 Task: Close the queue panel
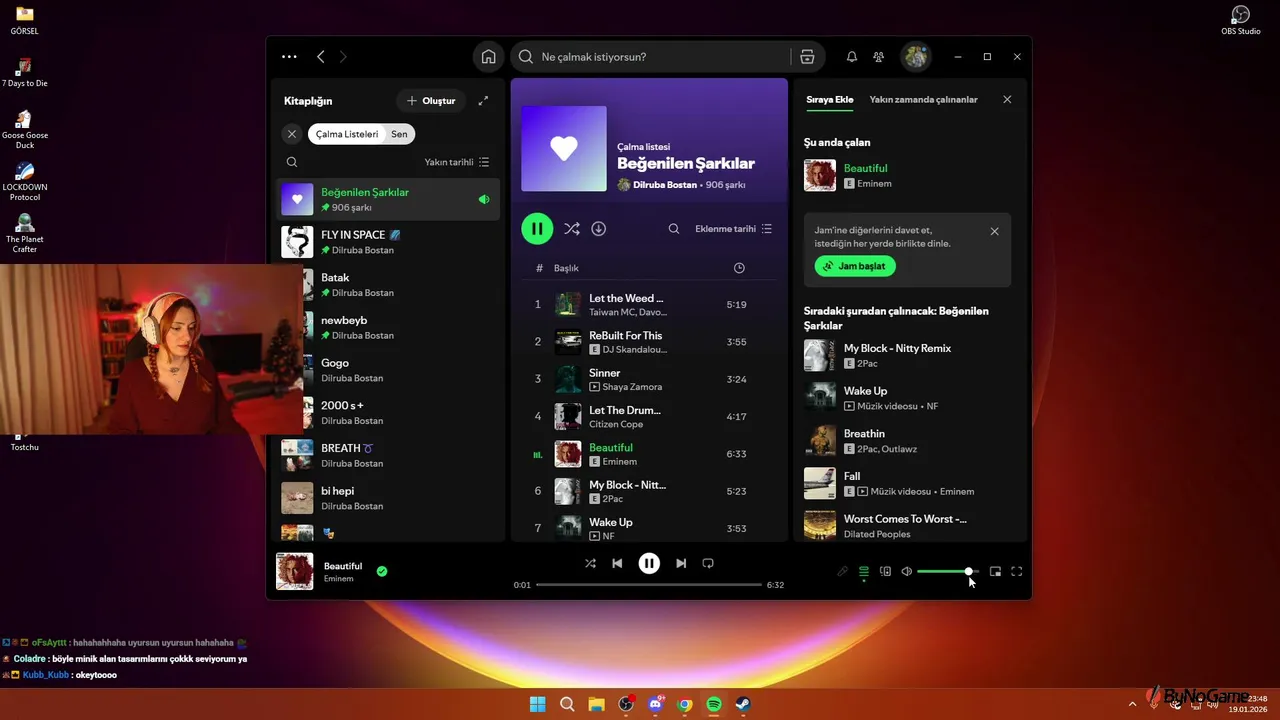(1007, 100)
